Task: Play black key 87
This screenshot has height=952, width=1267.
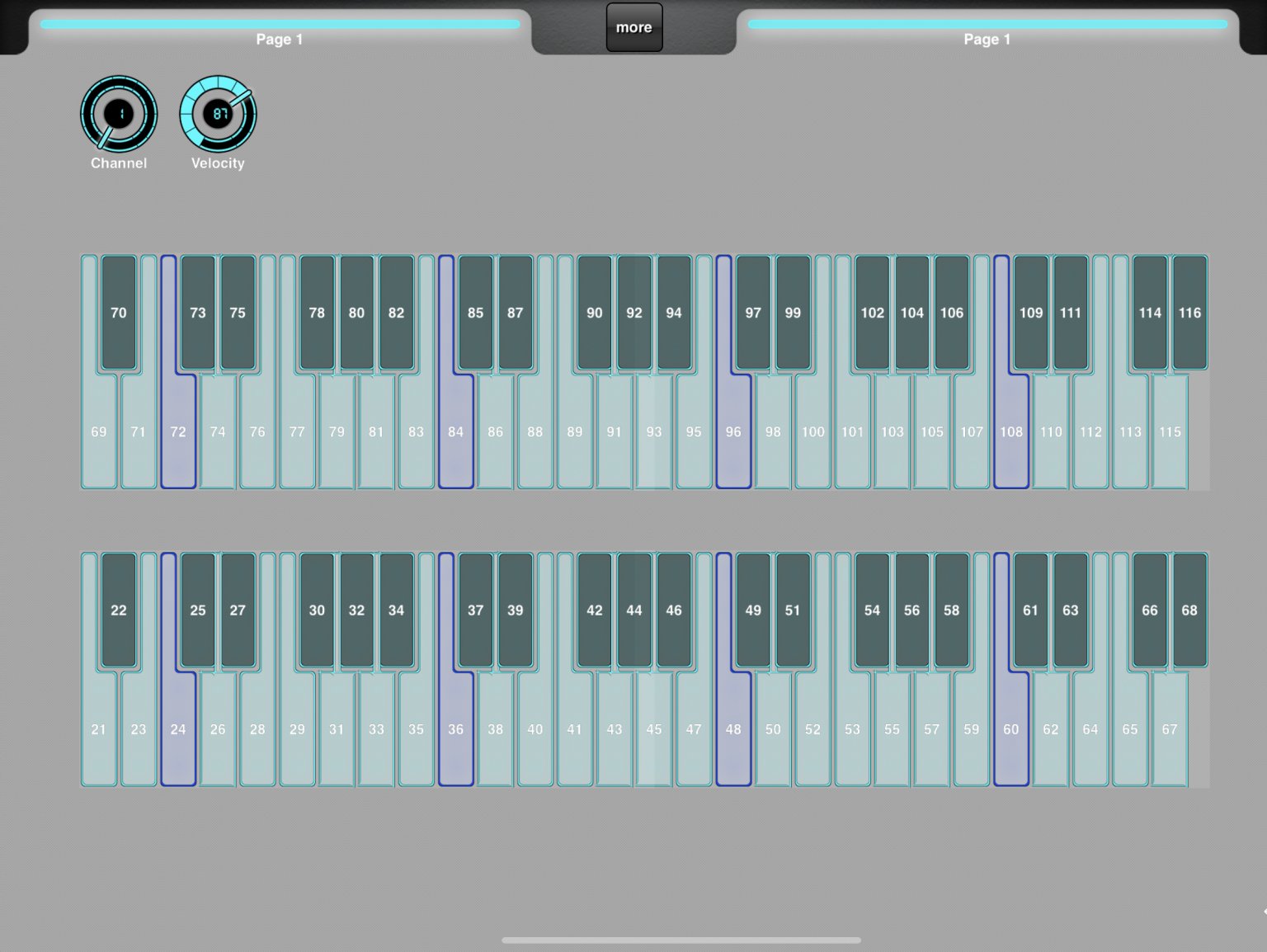Action: [x=516, y=312]
